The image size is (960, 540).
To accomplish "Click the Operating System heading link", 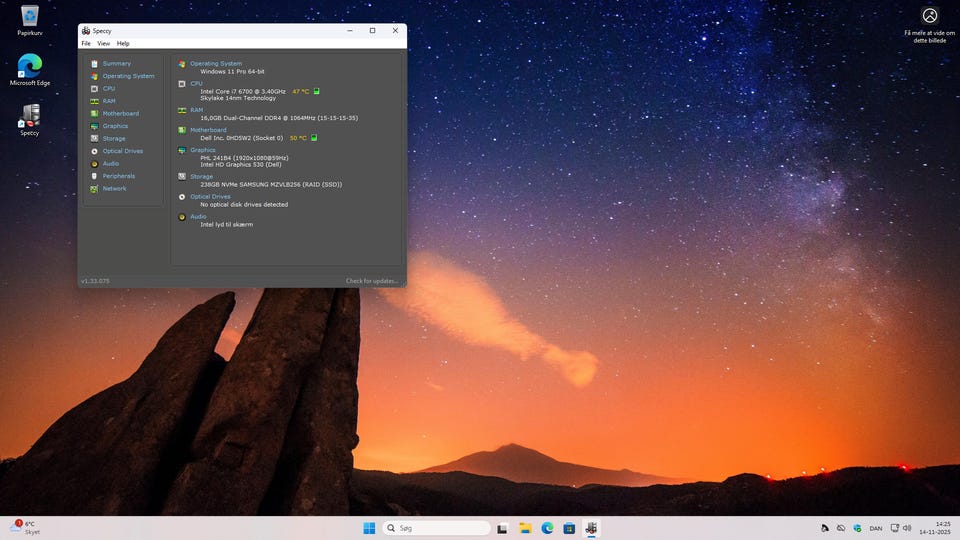I will [x=216, y=64].
